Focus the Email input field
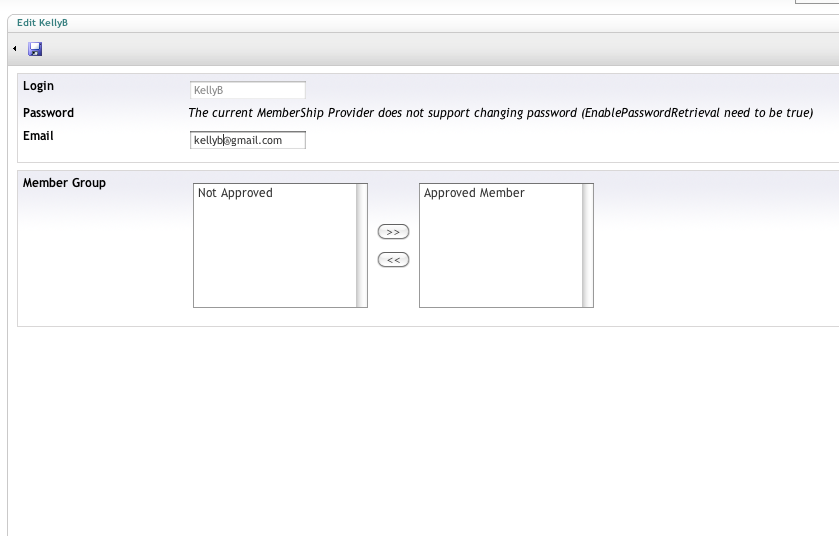This screenshot has height=536, width=839. pos(247,140)
